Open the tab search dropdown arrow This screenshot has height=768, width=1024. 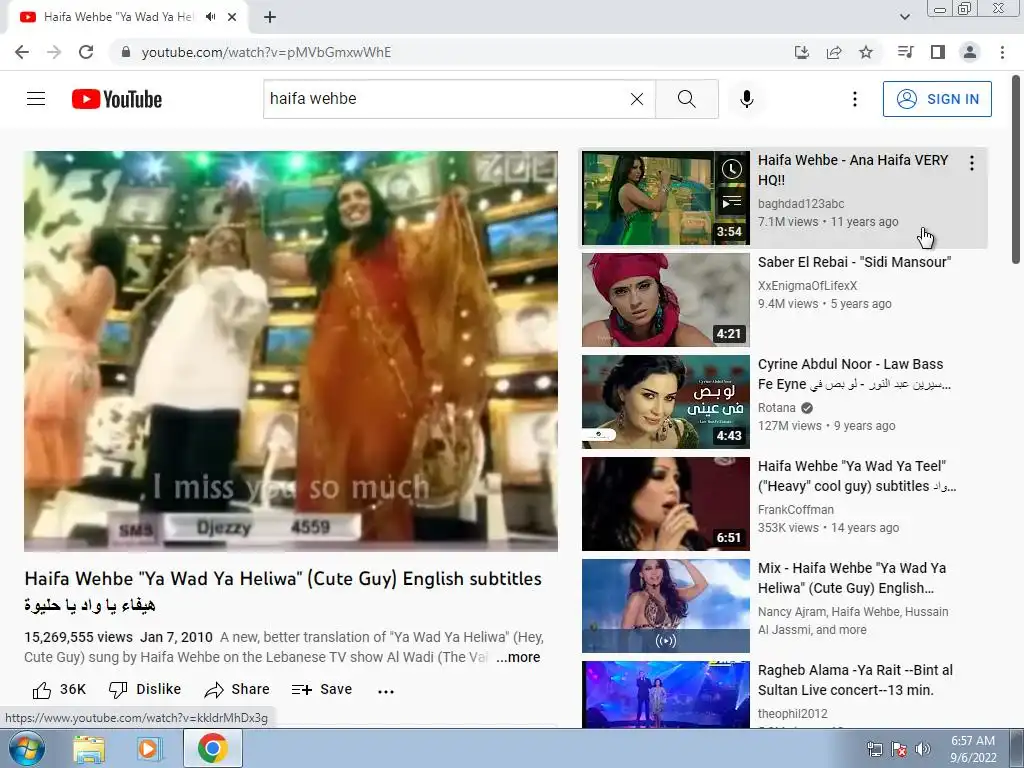pos(904,17)
